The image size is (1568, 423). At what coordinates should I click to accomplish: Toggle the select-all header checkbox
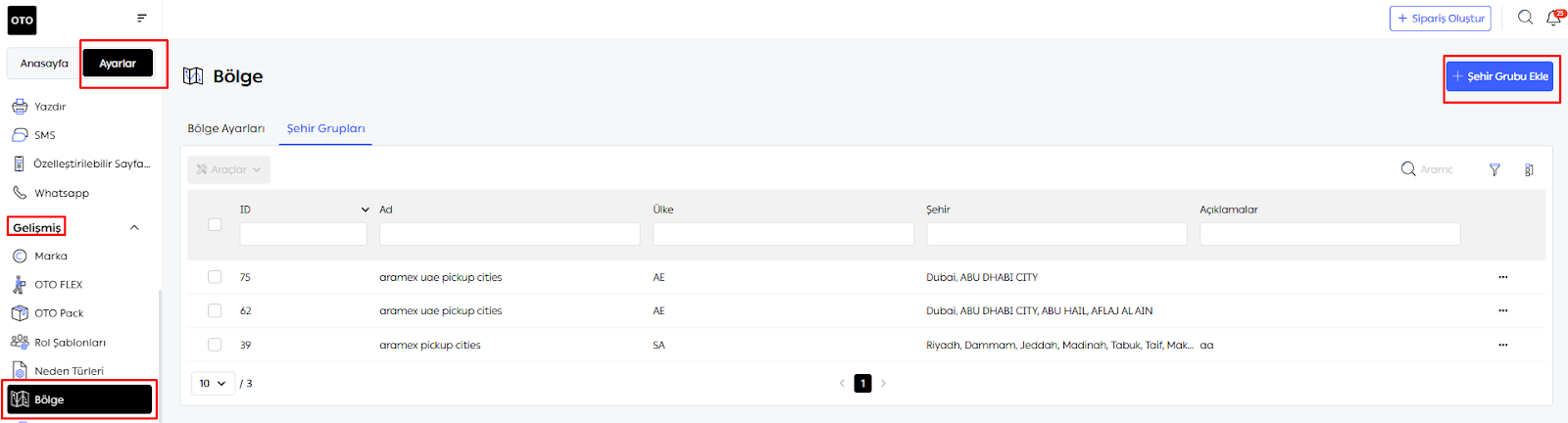pyautogui.click(x=215, y=224)
